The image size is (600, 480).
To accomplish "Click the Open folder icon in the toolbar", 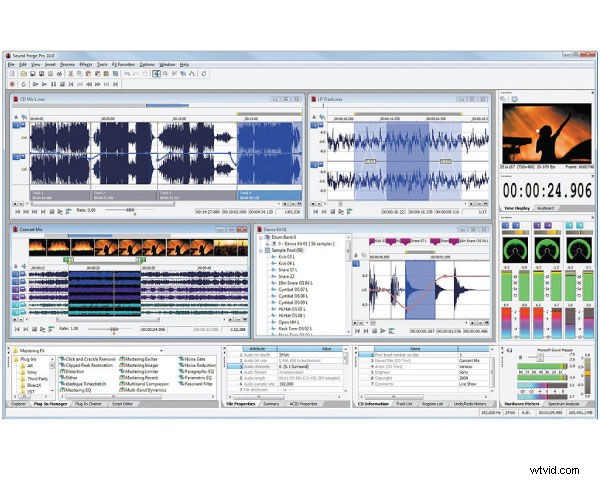I will coord(24,73).
